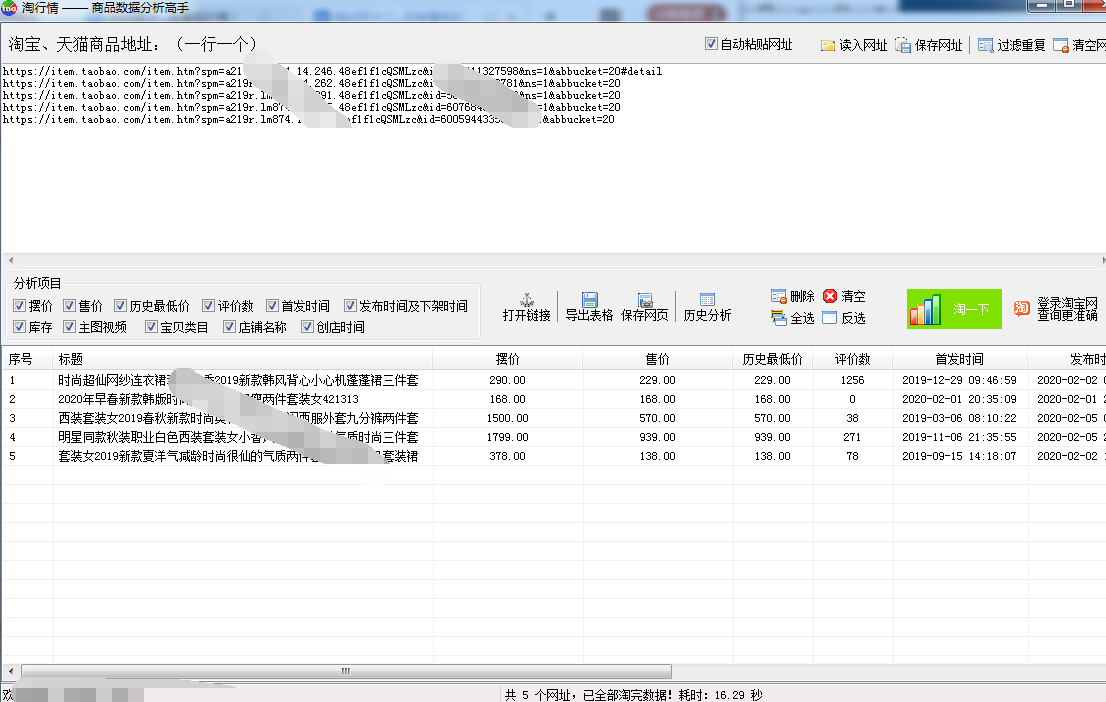
Task: Select row 5 title 套装女2019新款夏洋气减龄
Action: tap(238, 456)
